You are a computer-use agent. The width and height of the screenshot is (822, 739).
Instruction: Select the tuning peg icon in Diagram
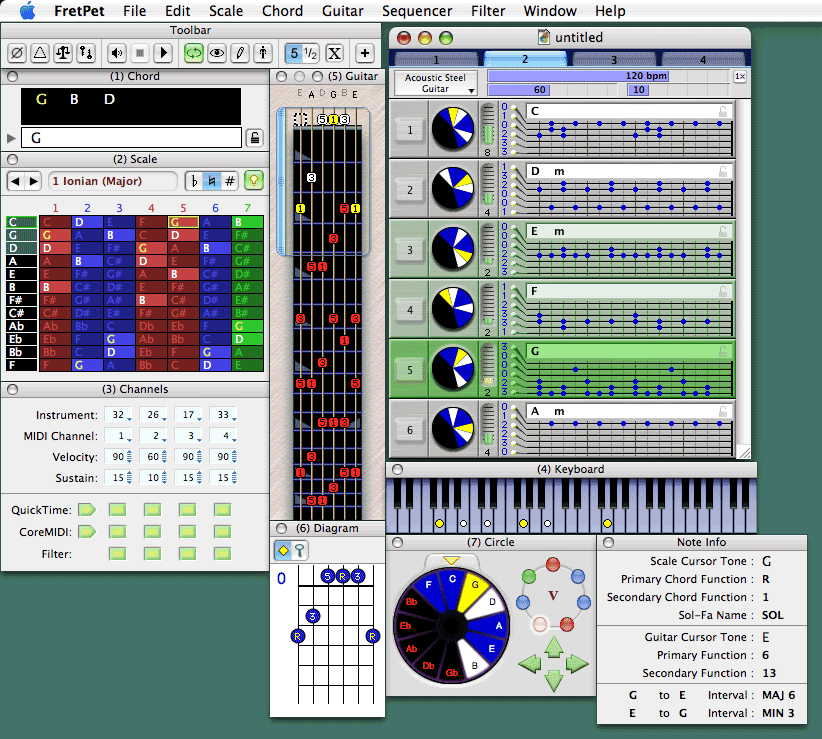300,550
